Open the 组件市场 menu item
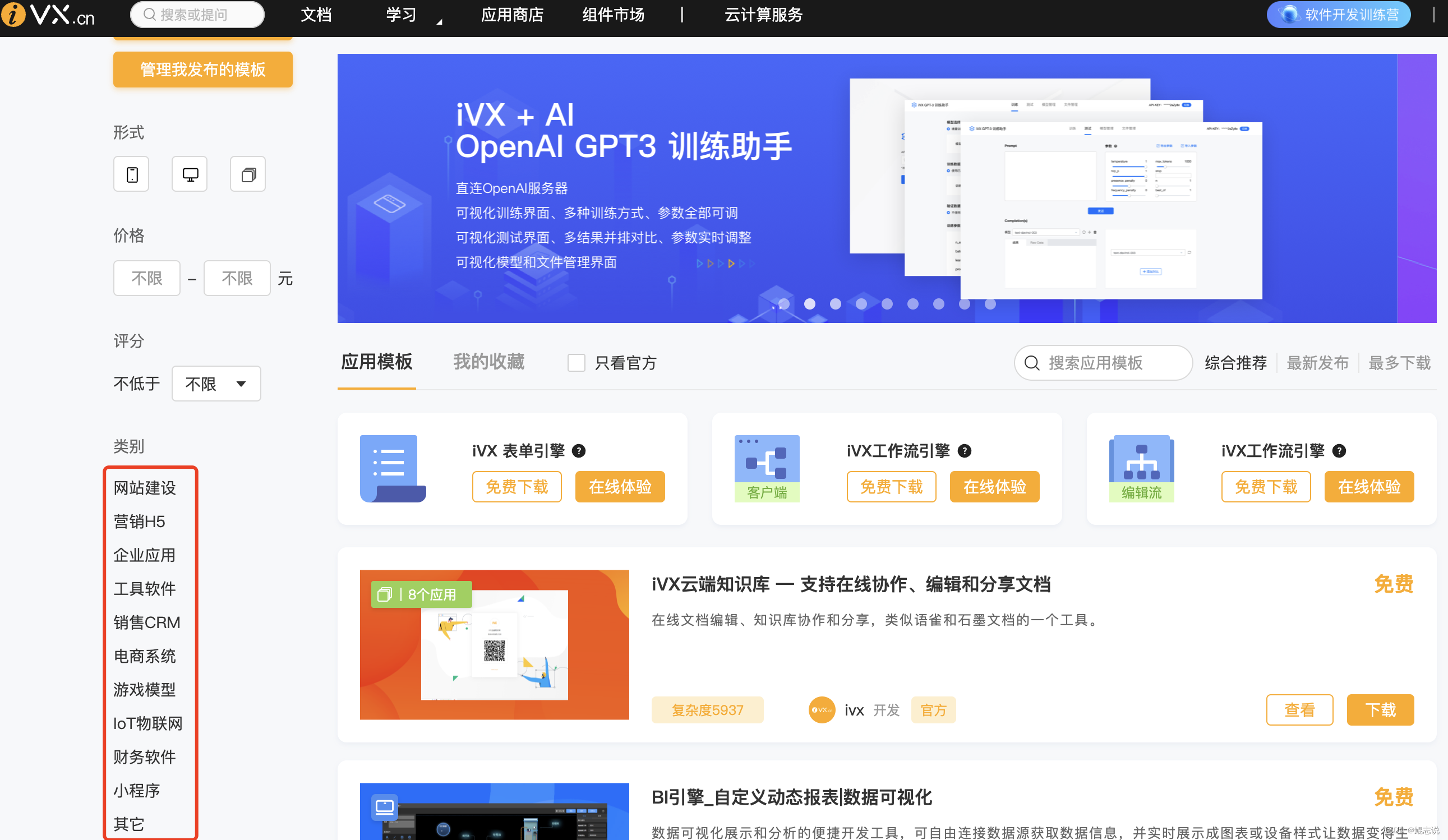 pos(613,15)
